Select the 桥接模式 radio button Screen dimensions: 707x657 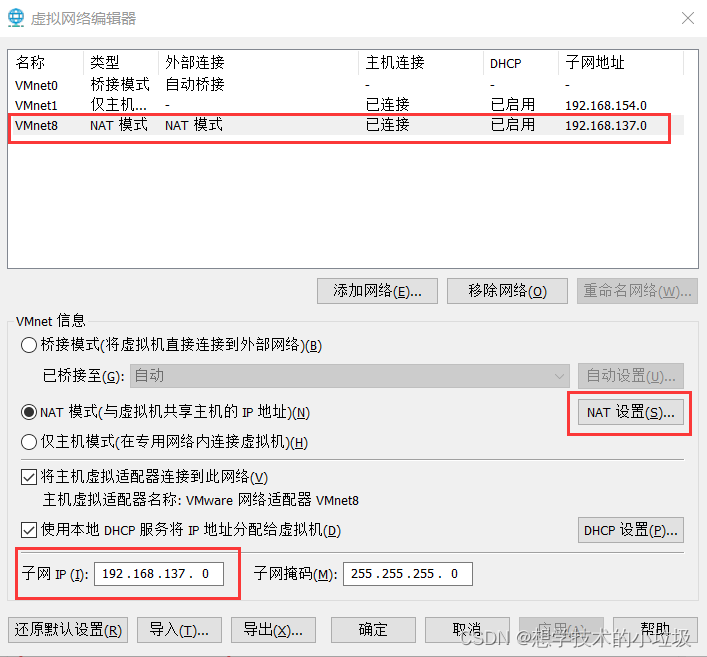tap(29, 345)
